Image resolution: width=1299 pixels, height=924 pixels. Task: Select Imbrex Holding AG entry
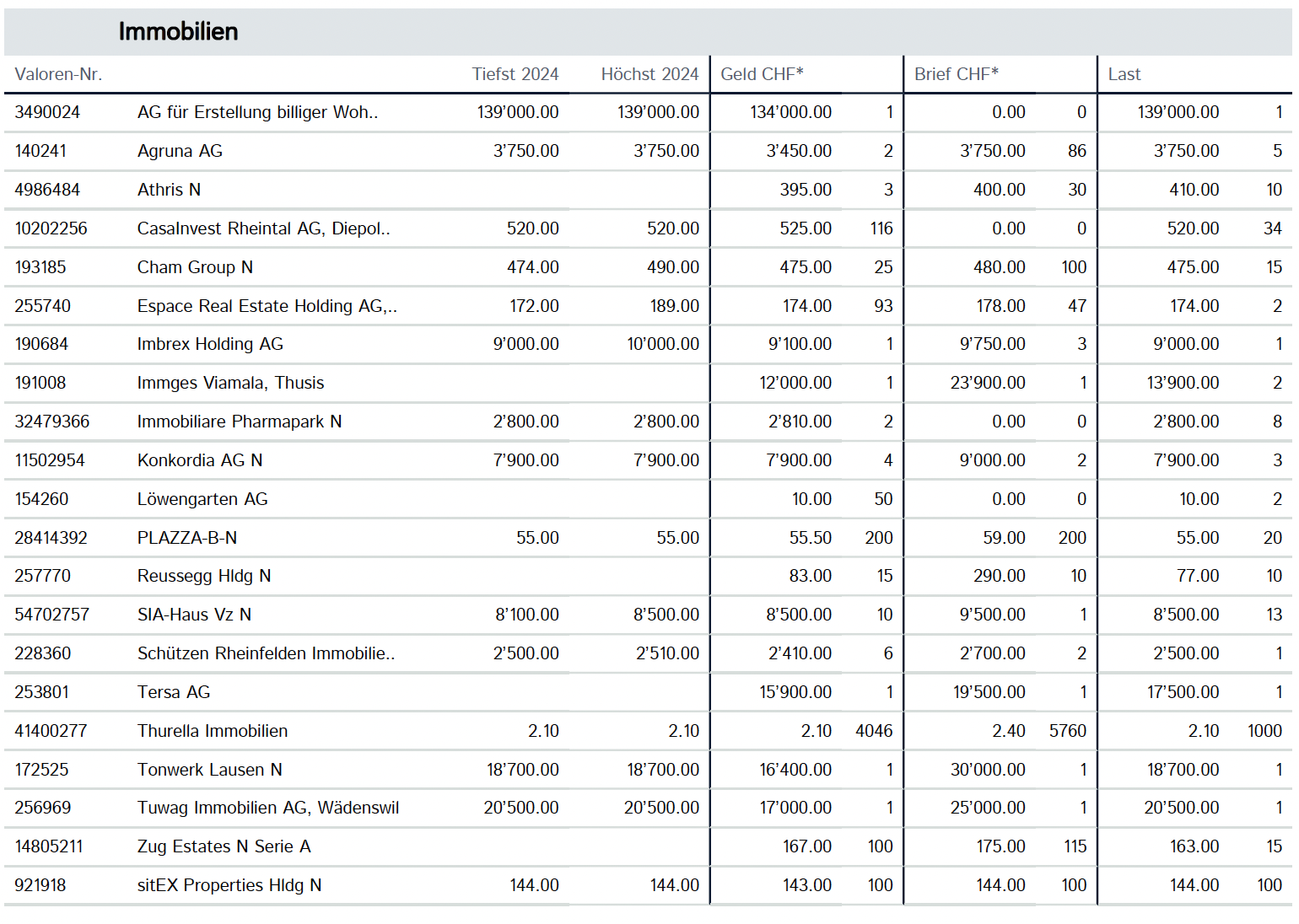210,344
